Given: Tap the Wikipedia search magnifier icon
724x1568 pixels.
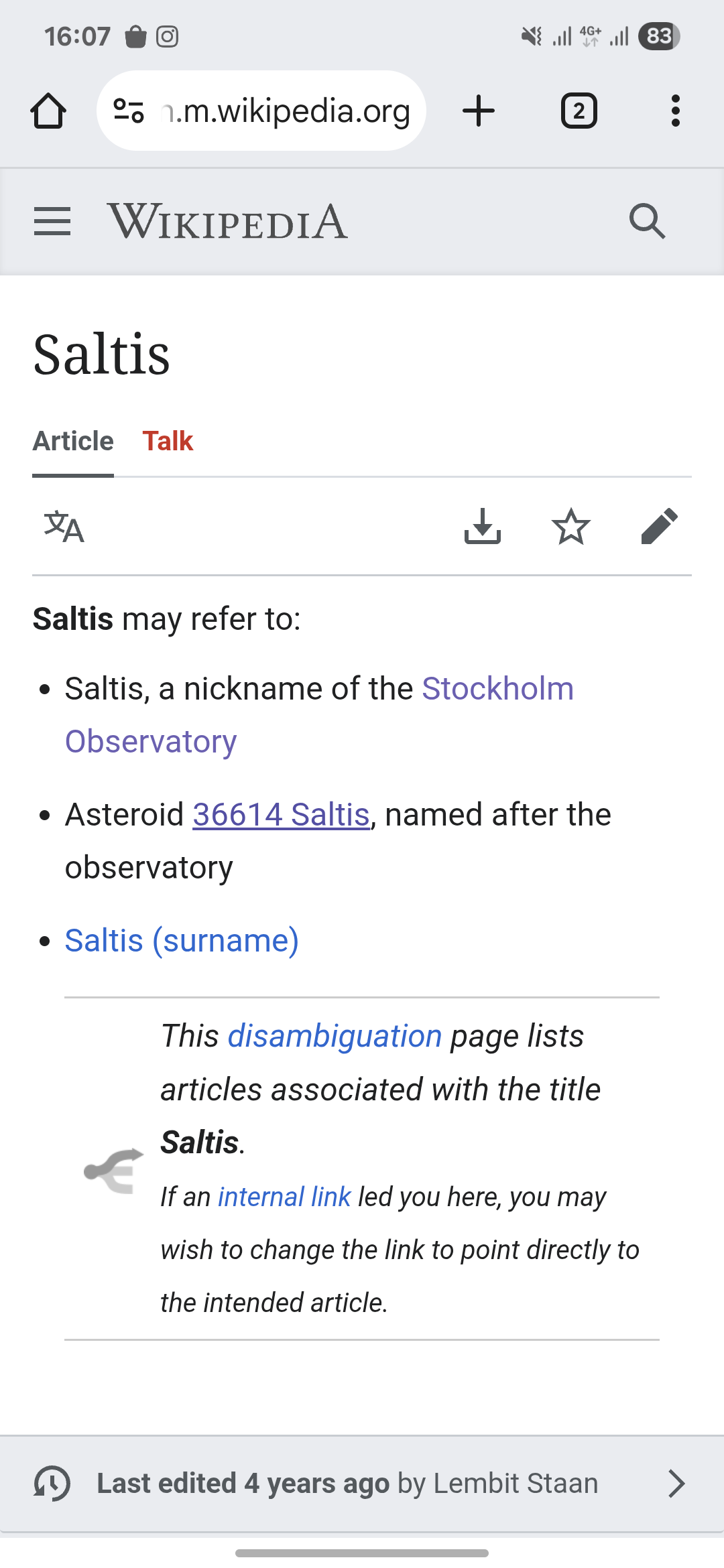Looking at the screenshot, I should pos(647,221).
